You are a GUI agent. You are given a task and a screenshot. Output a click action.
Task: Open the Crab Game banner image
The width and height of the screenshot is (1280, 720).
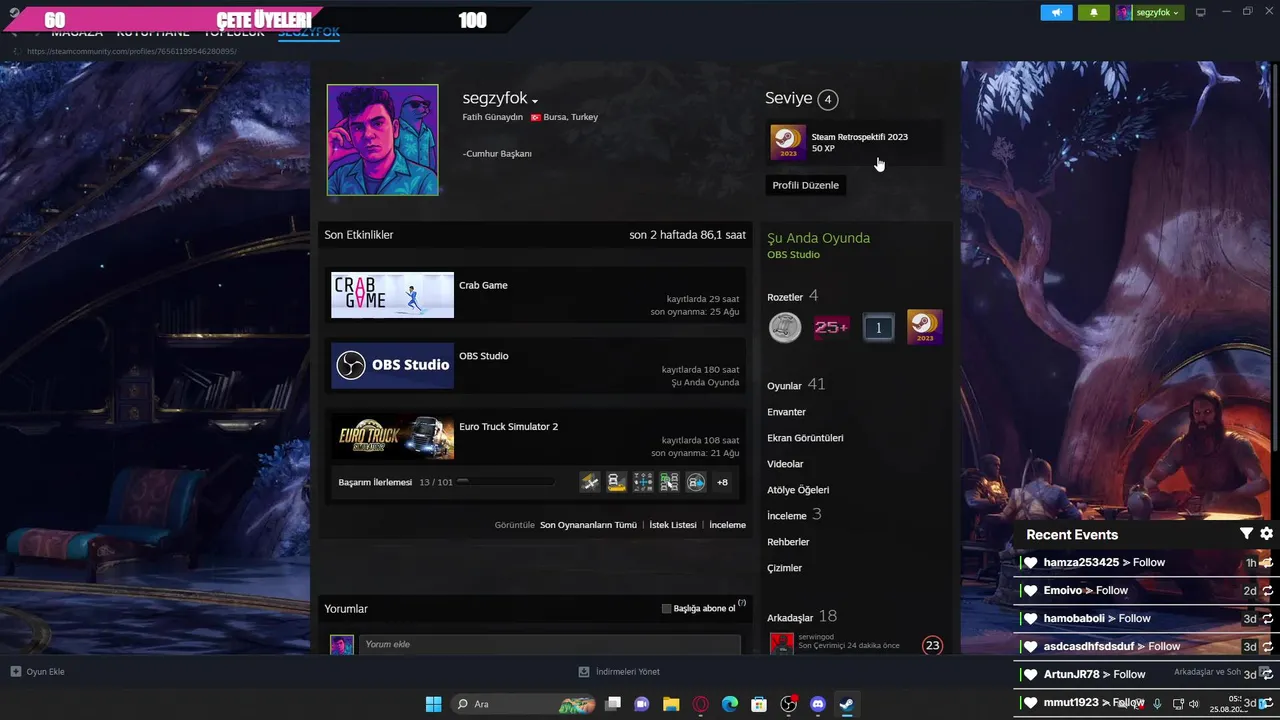tap(392, 295)
